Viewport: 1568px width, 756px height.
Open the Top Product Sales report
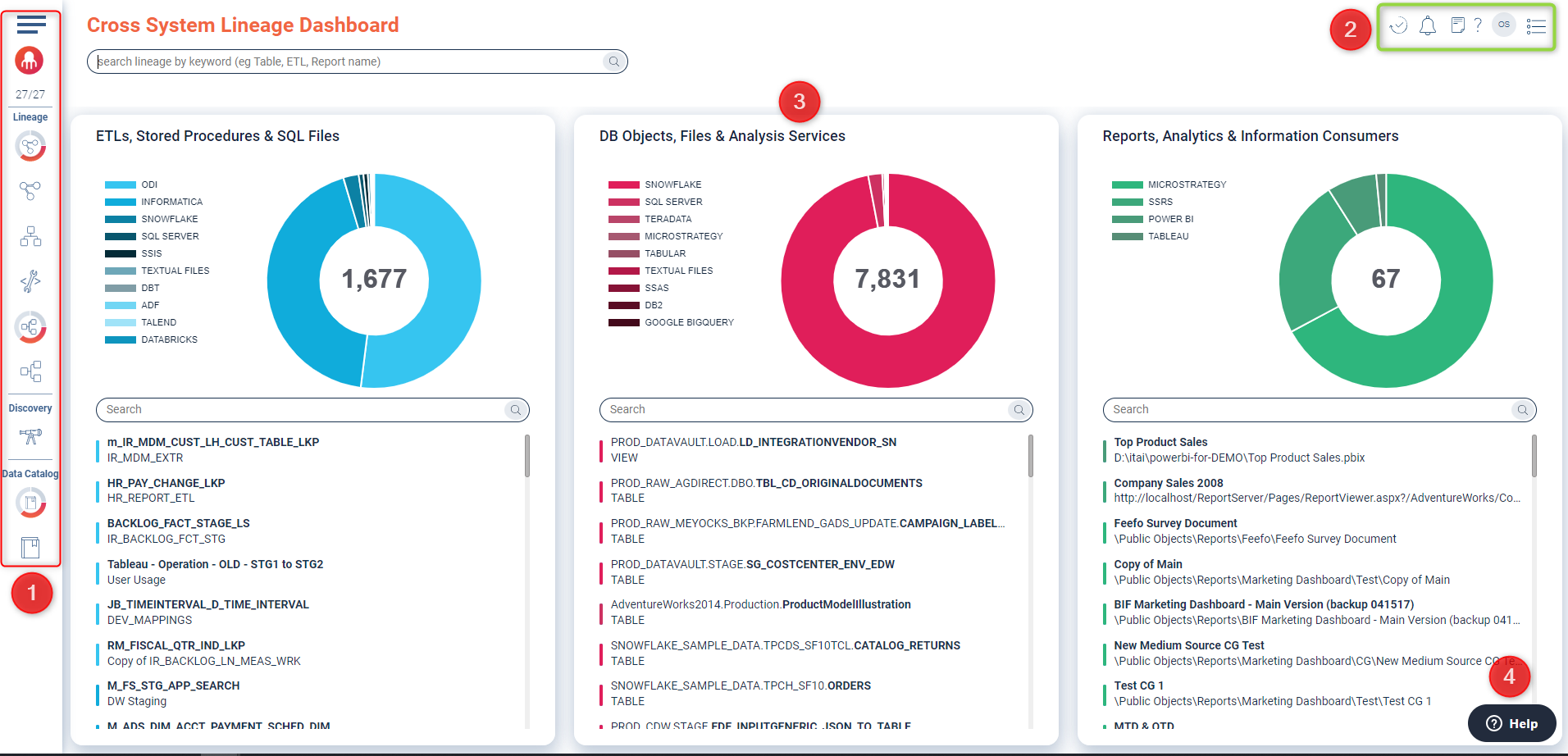(x=1160, y=442)
